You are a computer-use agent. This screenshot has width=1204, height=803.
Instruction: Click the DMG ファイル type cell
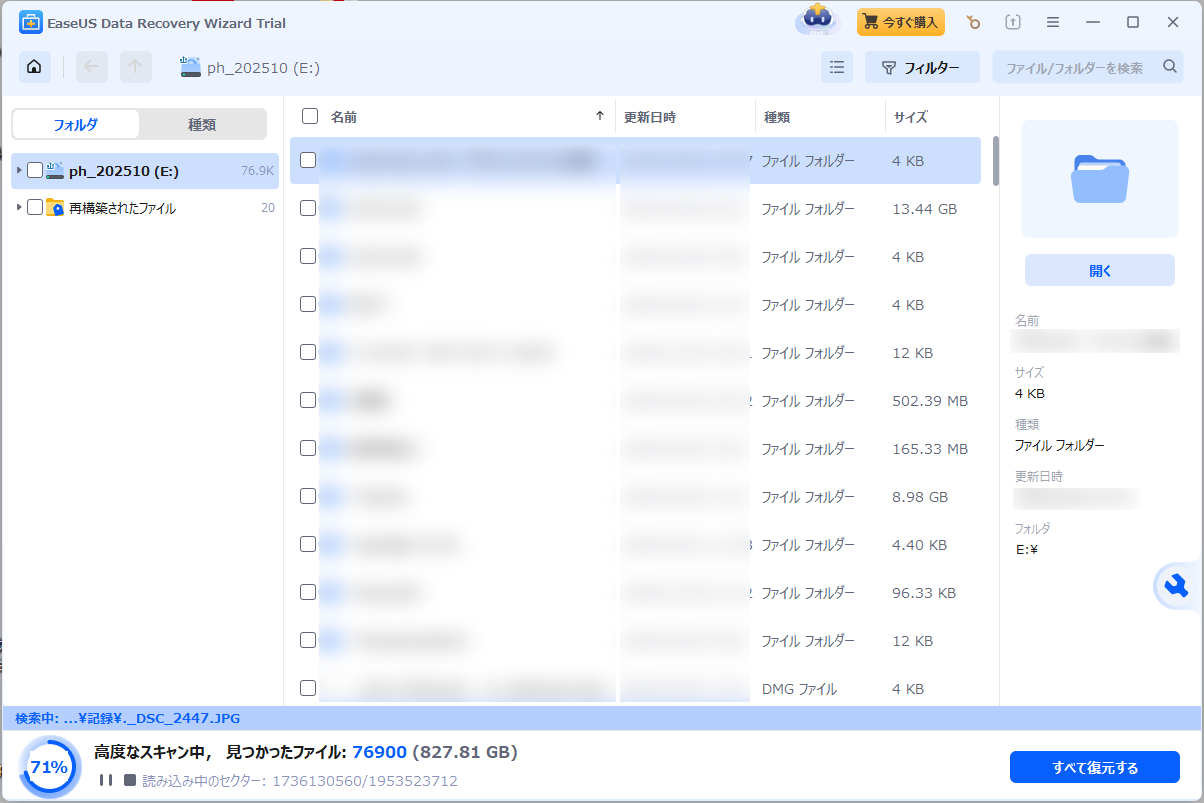[799, 689]
